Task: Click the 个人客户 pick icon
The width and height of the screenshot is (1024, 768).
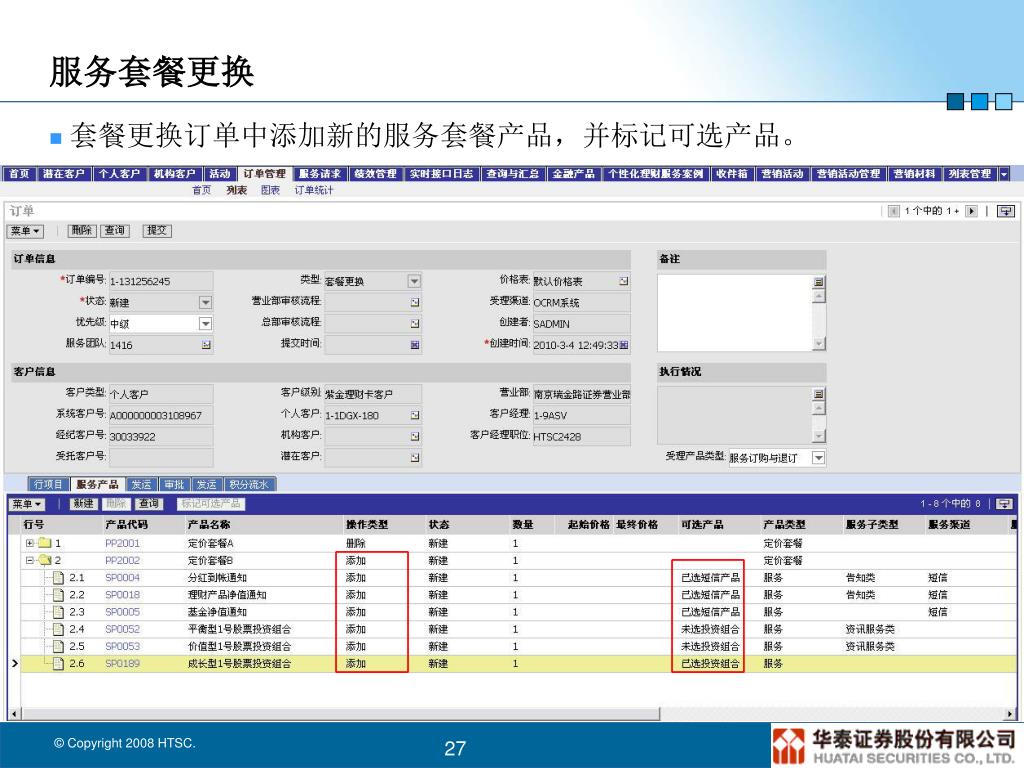Action: pos(415,415)
